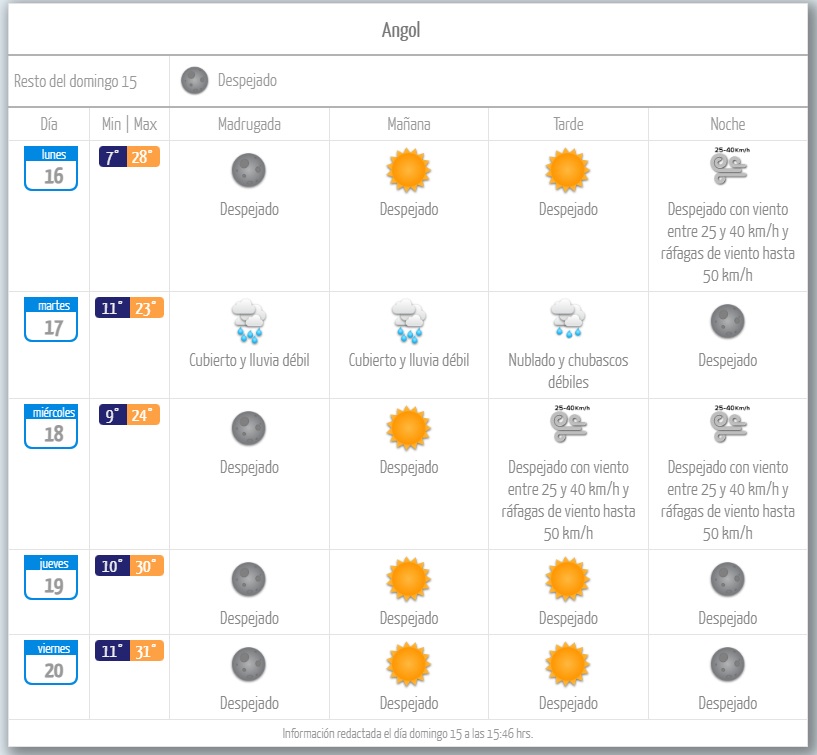Click Tuesday night's moon icon
This screenshot has height=755, width=817.
tap(727, 321)
